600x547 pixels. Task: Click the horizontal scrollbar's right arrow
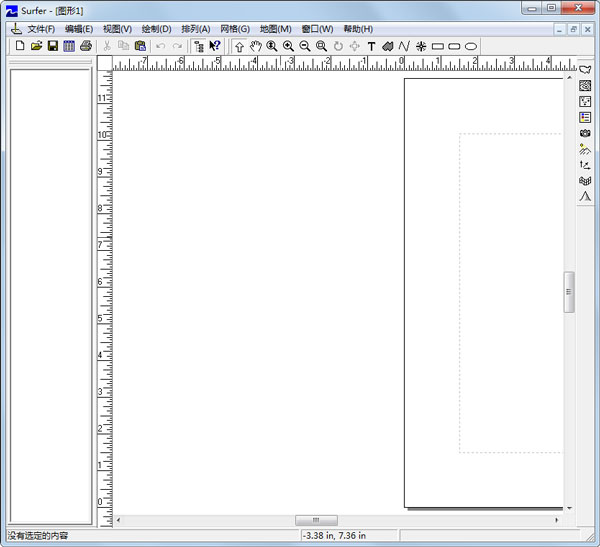tap(557, 520)
